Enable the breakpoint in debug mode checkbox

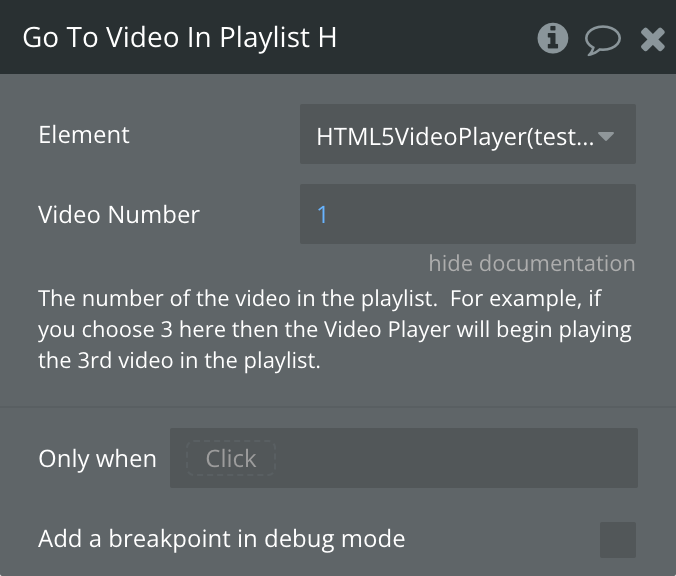(x=618, y=540)
